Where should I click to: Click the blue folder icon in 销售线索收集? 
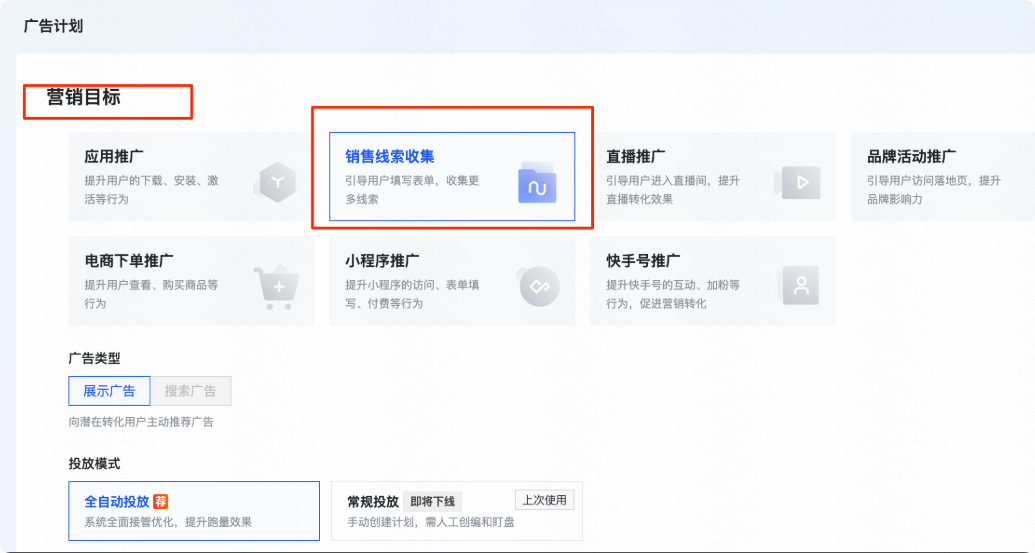[x=537, y=182]
